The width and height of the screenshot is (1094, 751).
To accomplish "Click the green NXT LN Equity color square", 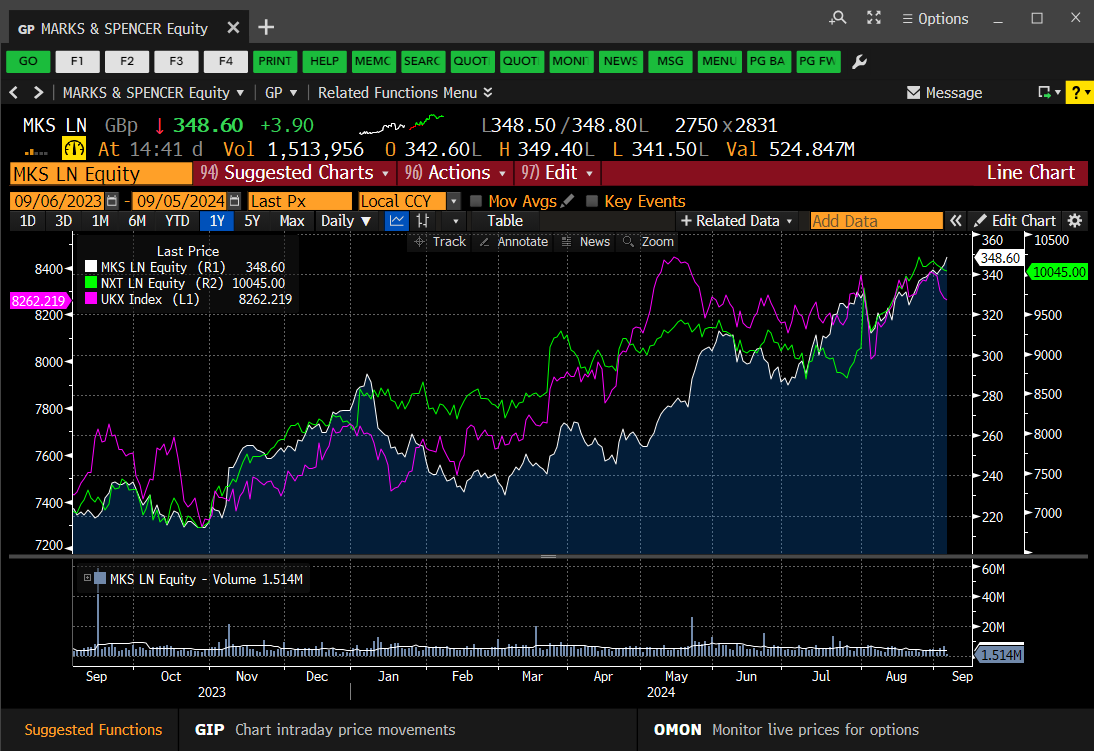I will (90, 282).
